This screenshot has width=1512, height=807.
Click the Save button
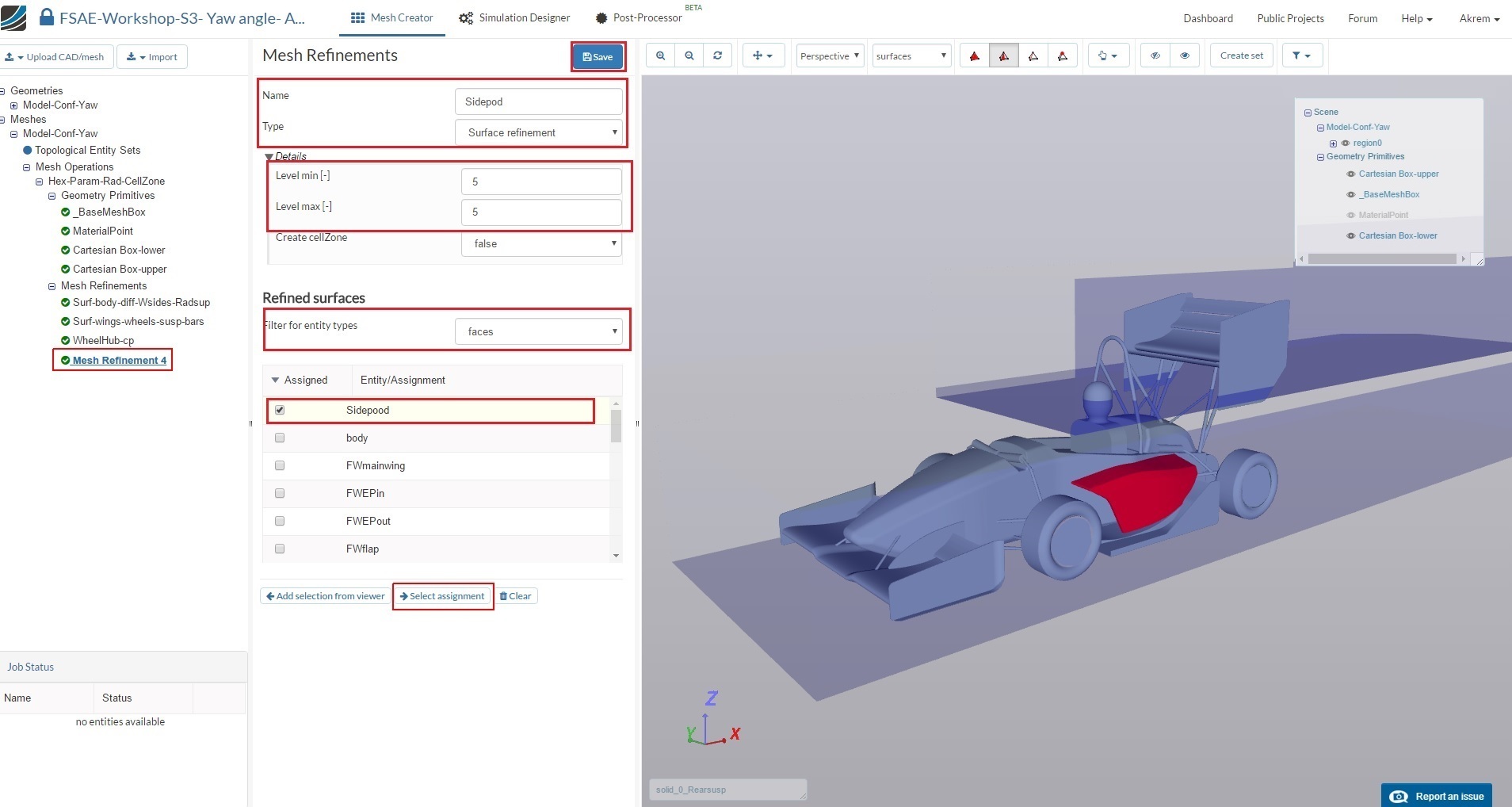pos(598,57)
